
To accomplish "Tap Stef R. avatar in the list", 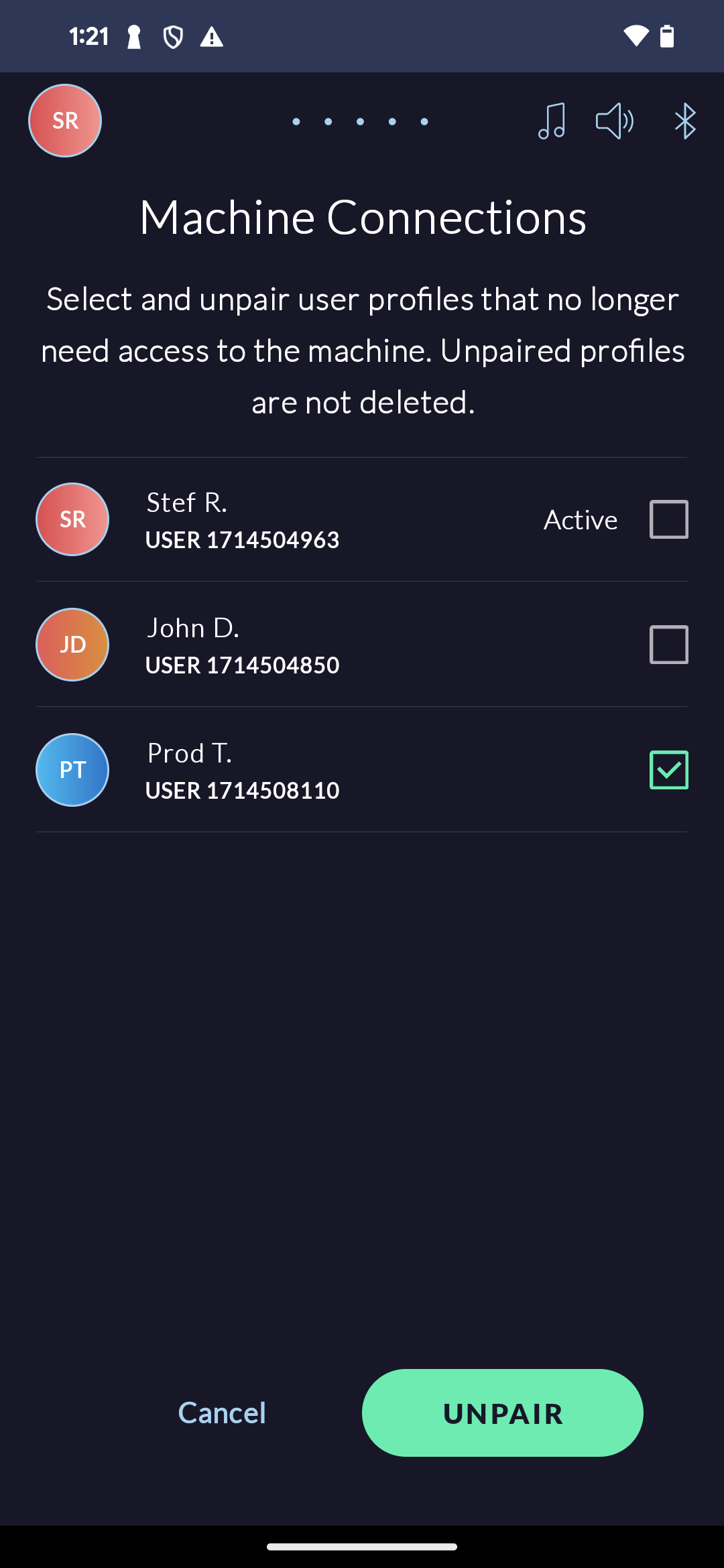I will [x=72, y=519].
